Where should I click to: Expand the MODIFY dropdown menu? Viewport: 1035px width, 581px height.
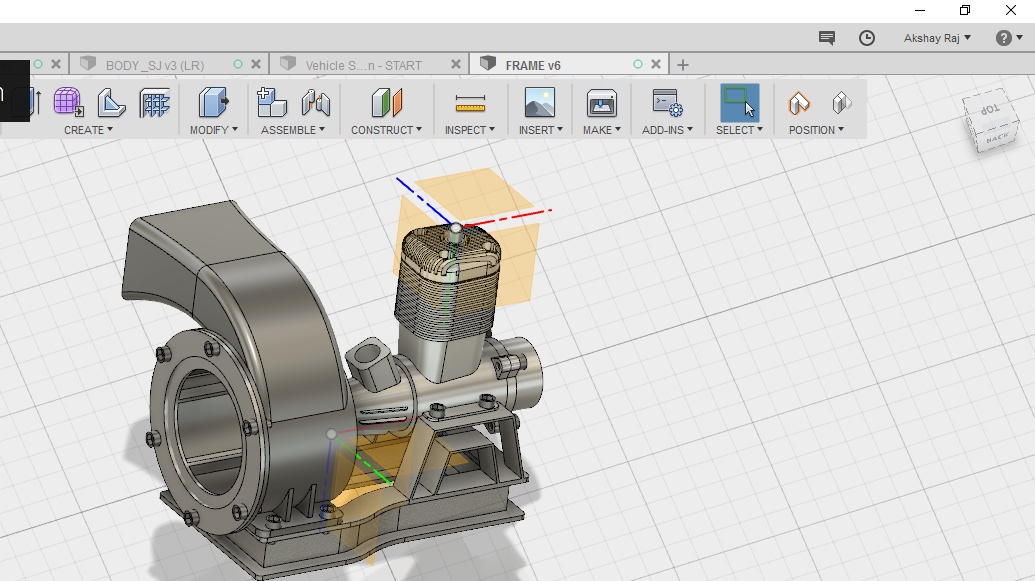tap(213, 130)
